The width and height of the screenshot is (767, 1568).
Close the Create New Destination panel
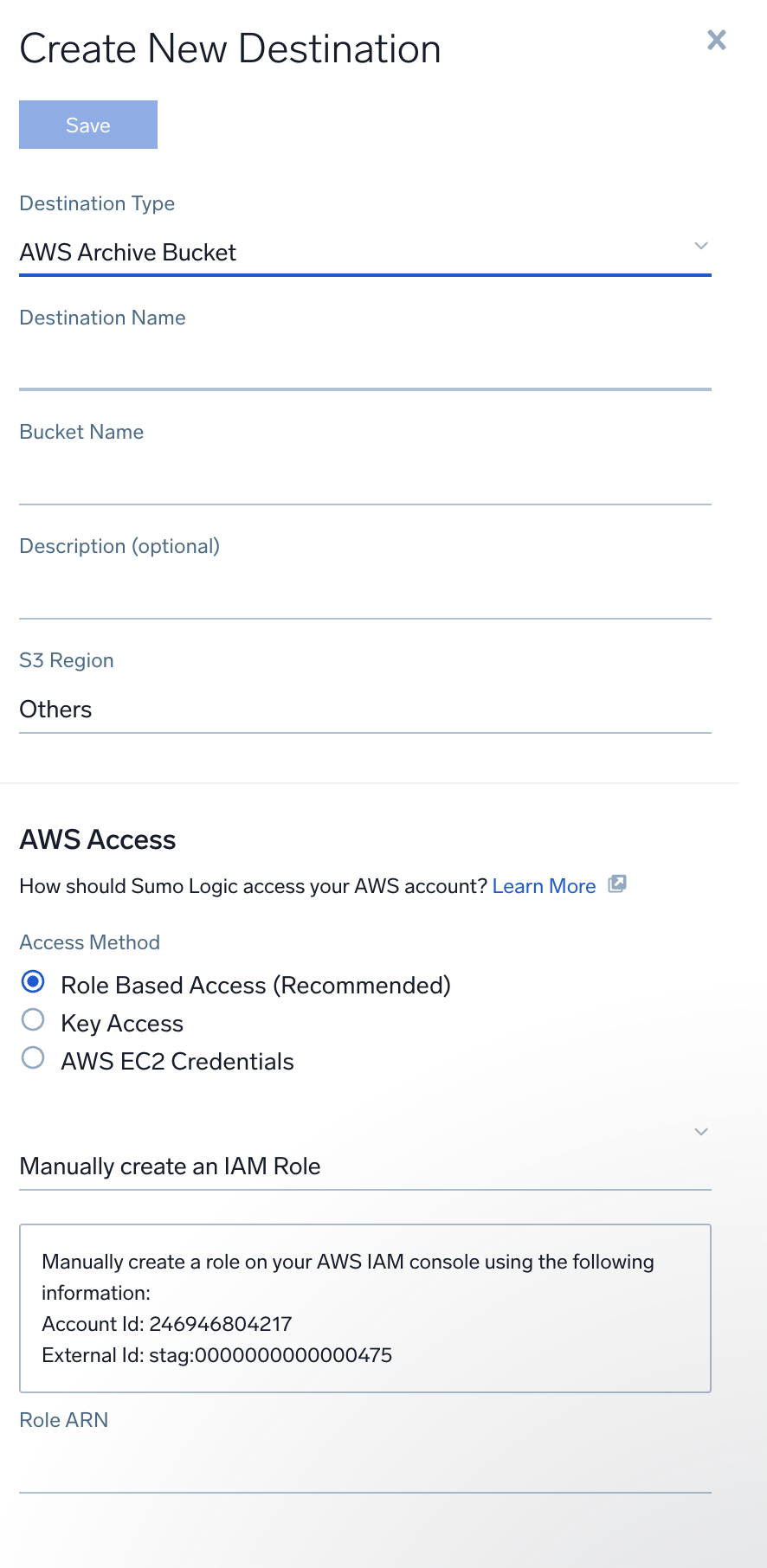(x=716, y=40)
